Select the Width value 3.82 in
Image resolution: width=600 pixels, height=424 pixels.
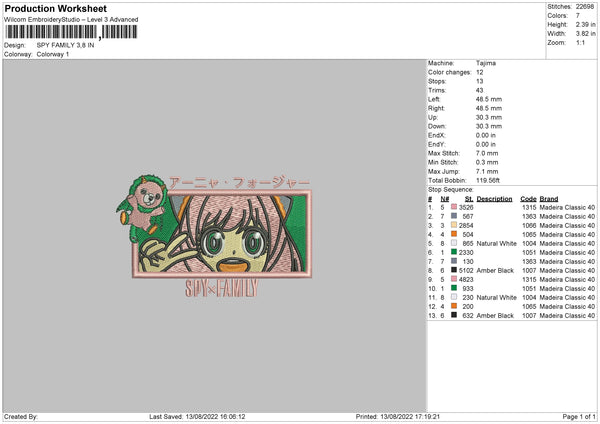585,34
